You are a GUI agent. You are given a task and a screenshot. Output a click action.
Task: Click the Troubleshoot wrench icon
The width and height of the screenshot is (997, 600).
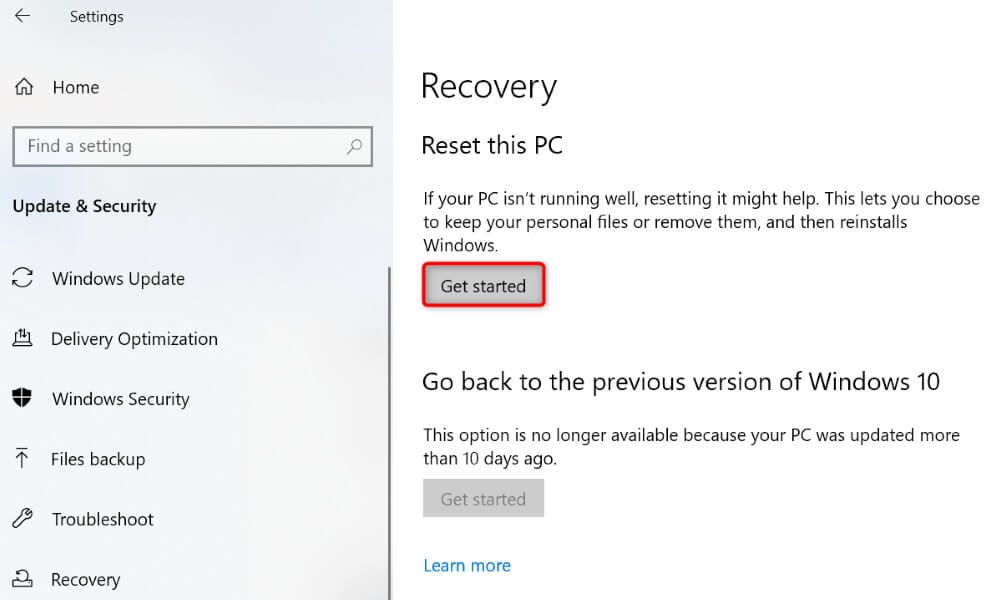click(24, 518)
